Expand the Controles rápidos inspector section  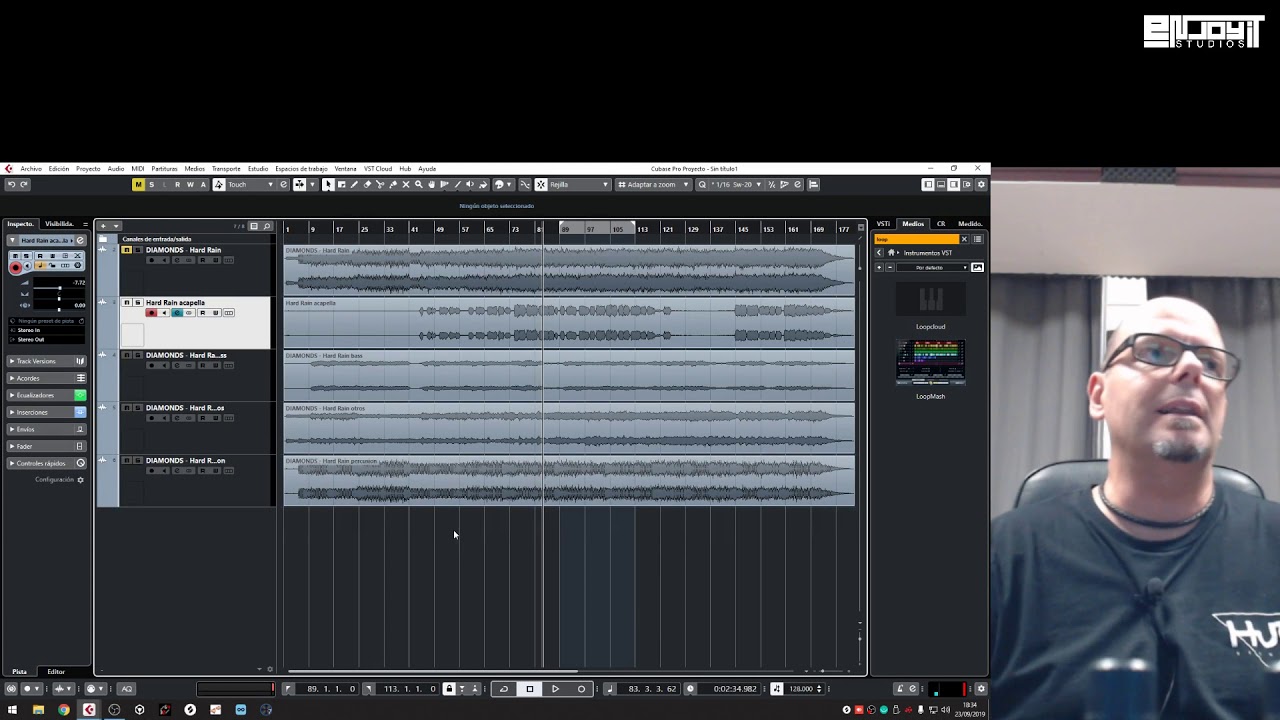tap(46, 463)
